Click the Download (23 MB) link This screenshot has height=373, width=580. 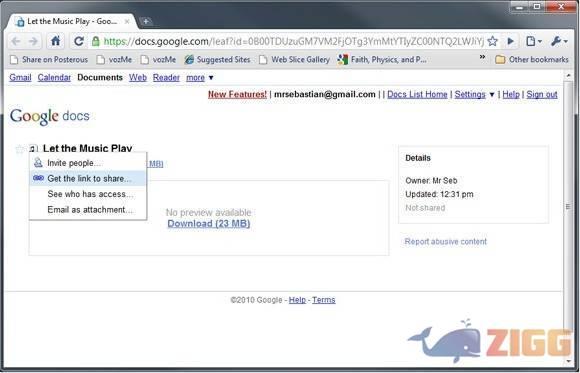(x=209, y=224)
